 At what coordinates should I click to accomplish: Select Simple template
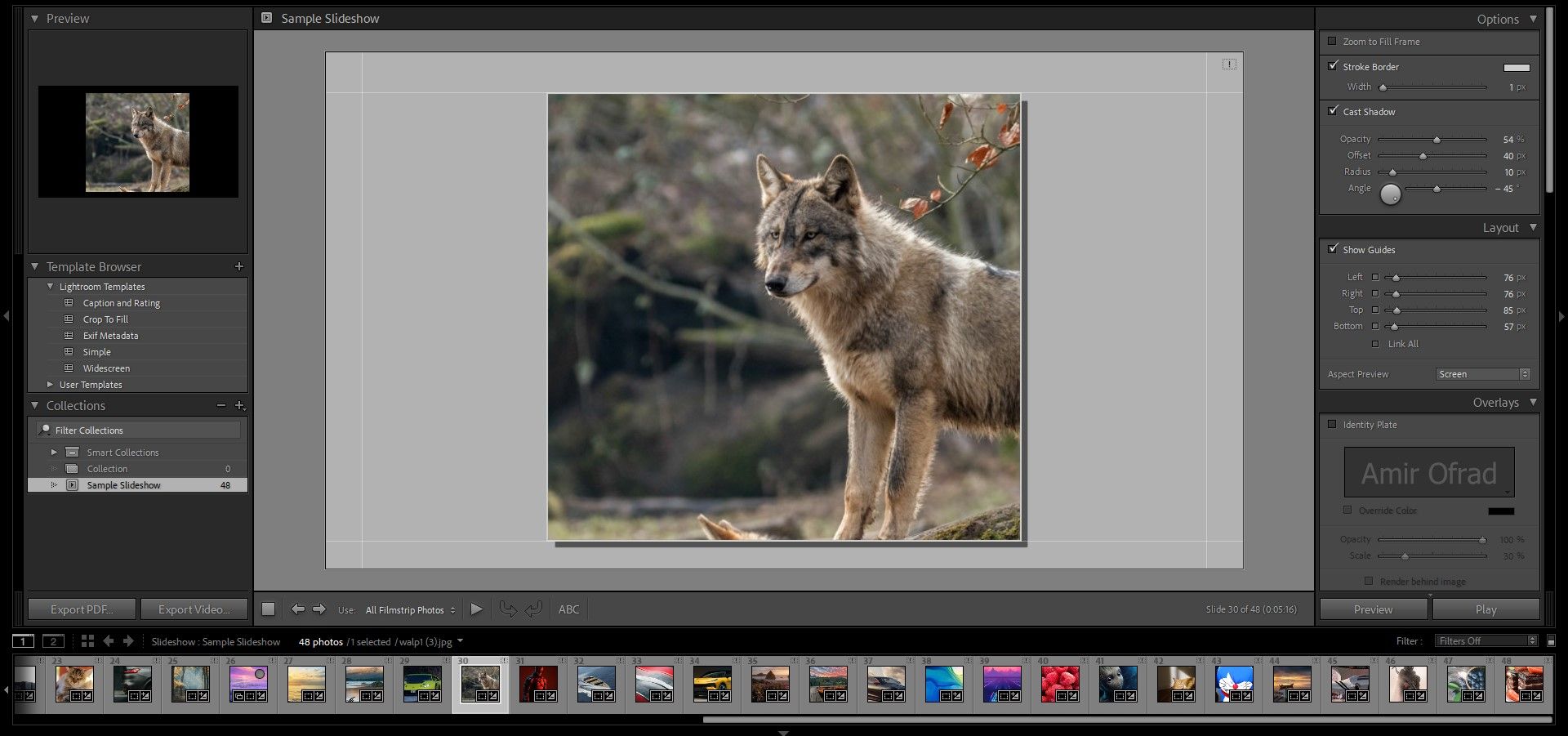point(96,352)
